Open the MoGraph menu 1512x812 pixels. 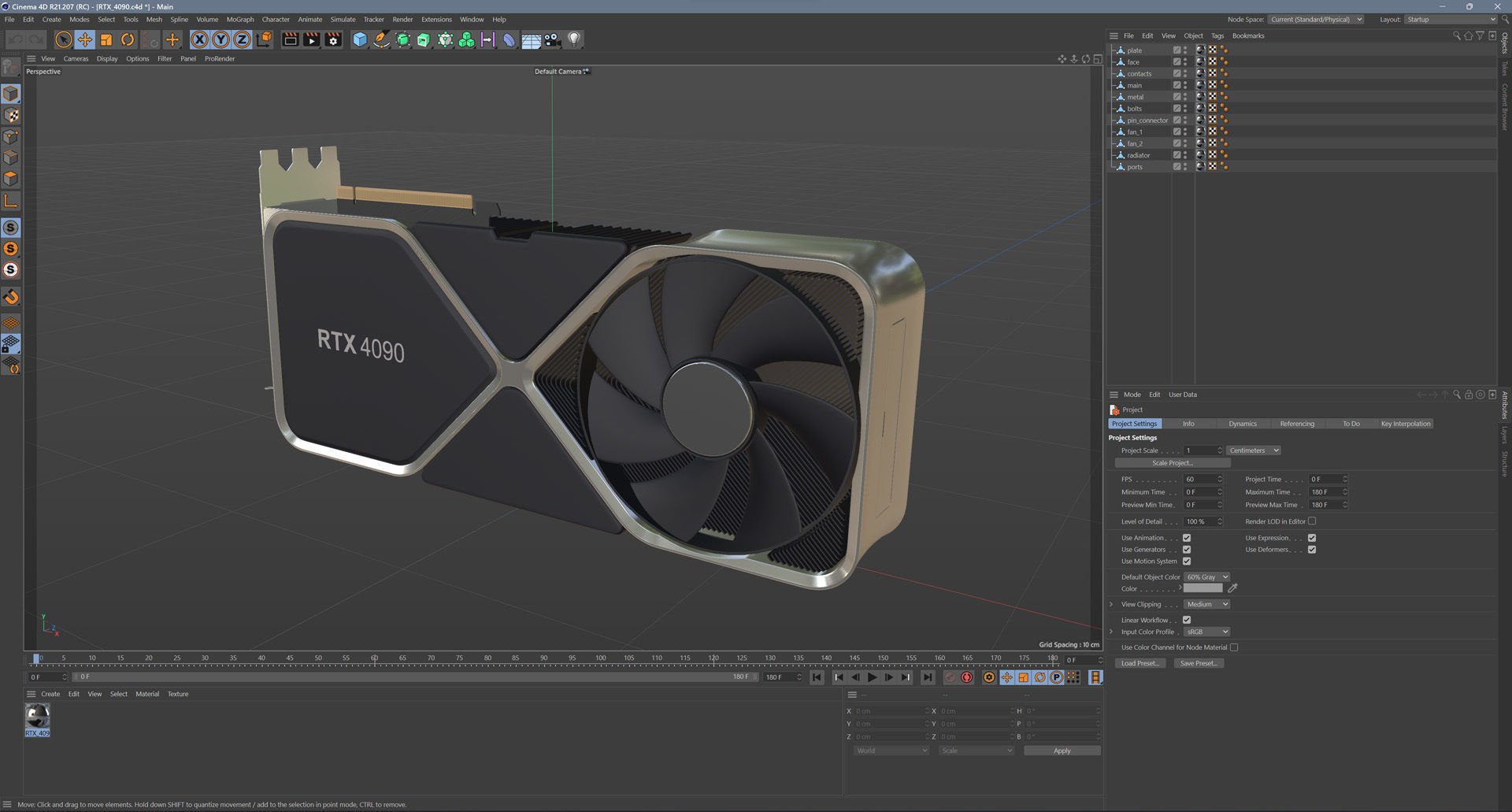pyautogui.click(x=240, y=20)
